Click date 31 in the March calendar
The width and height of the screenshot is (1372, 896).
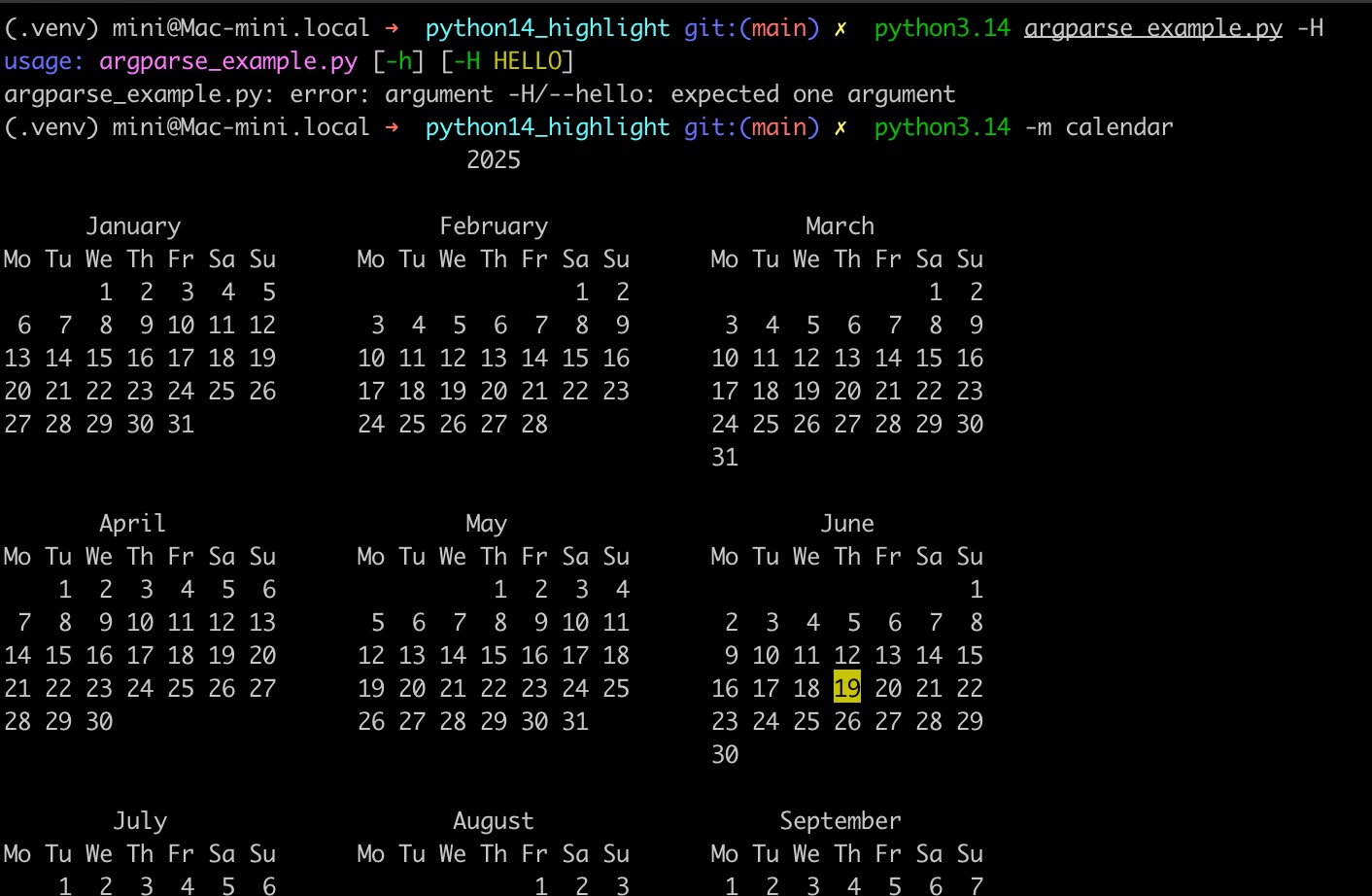[x=725, y=458]
